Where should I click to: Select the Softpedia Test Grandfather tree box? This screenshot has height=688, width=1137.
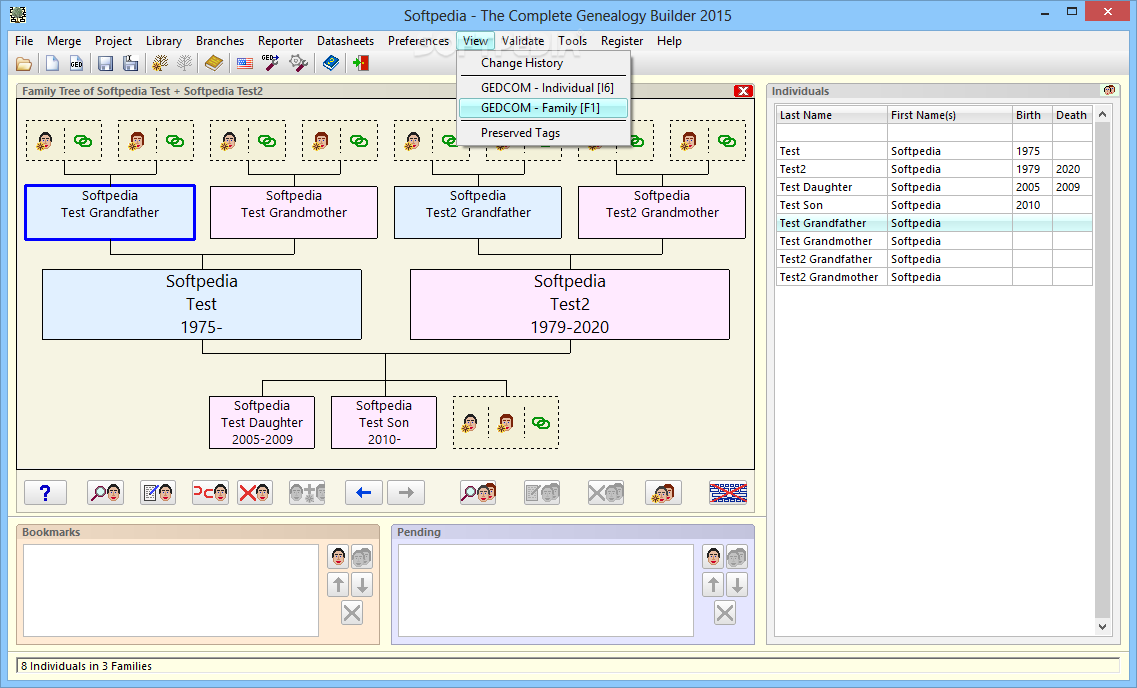pos(110,212)
